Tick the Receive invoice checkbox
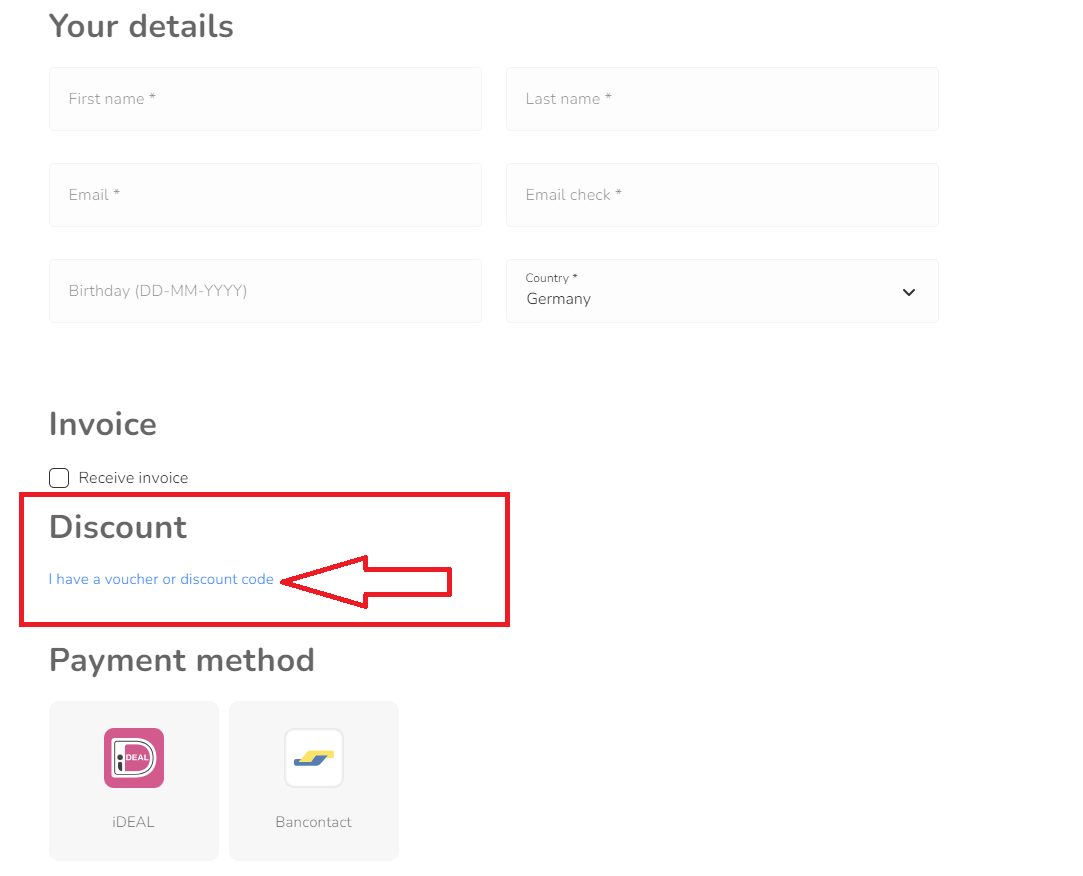 59,478
